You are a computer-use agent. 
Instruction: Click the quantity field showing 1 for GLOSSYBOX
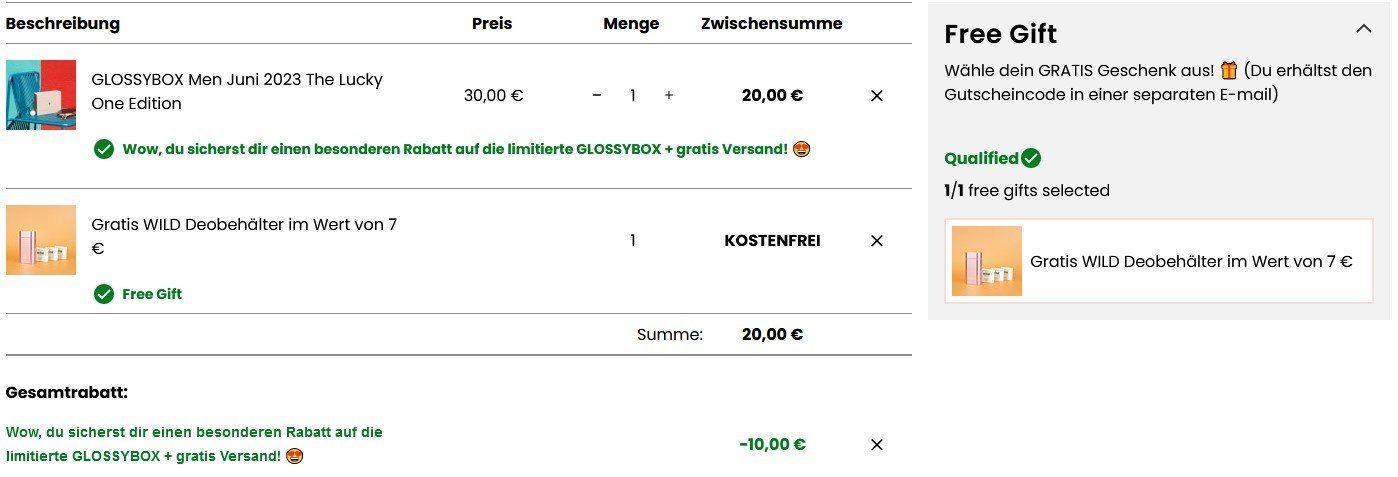click(633, 96)
